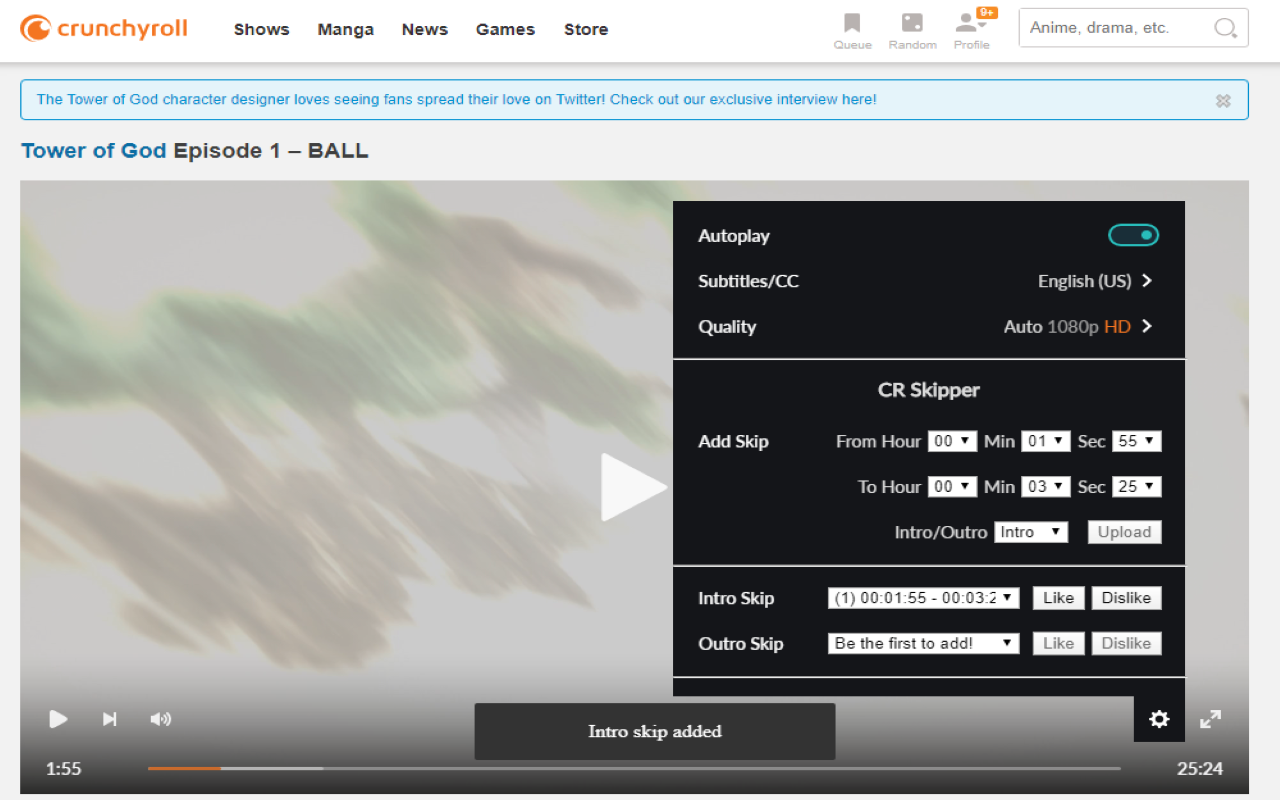Image resolution: width=1280 pixels, height=800 pixels.
Task: Click the 1:55 current time
Action: pyautogui.click(x=63, y=768)
